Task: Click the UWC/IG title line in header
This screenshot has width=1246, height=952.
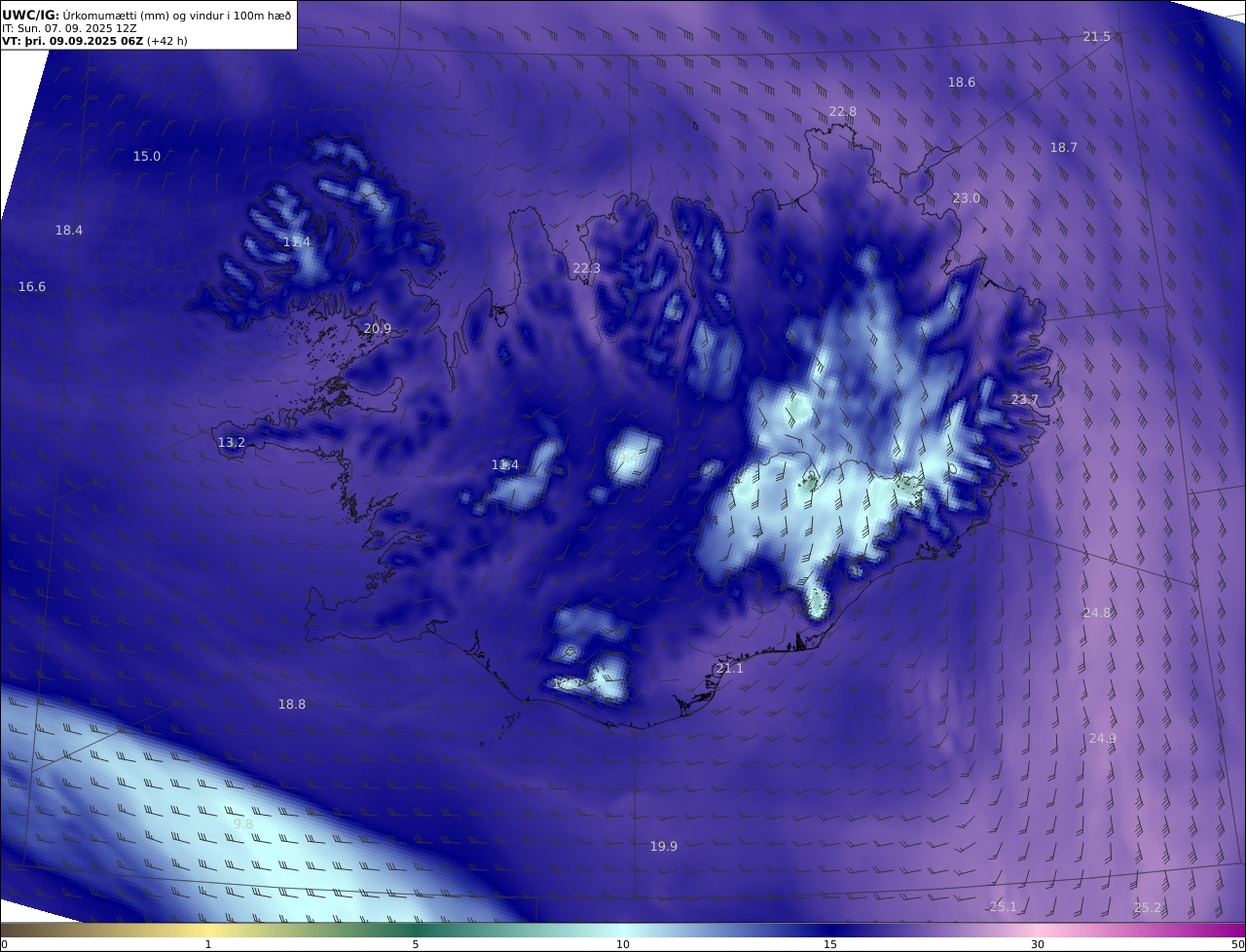Action: tap(147, 16)
